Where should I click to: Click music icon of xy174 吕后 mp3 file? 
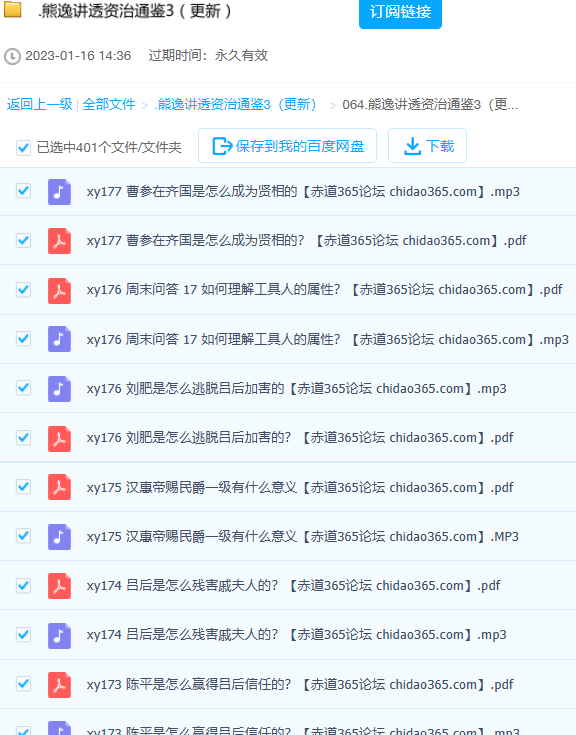click(x=59, y=635)
